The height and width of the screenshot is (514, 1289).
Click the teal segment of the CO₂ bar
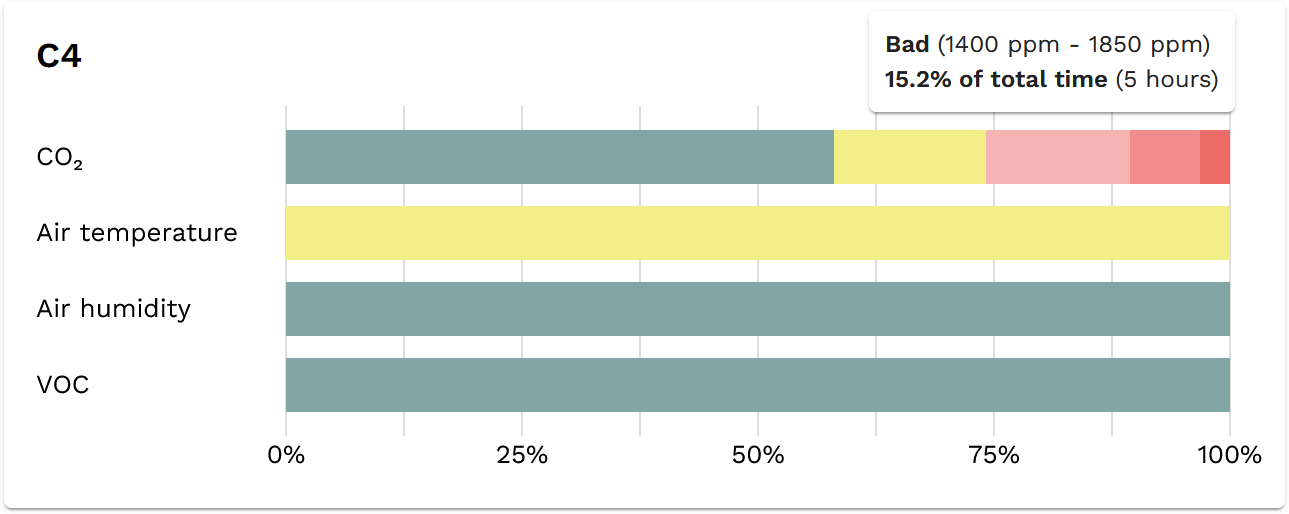(x=559, y=157)
